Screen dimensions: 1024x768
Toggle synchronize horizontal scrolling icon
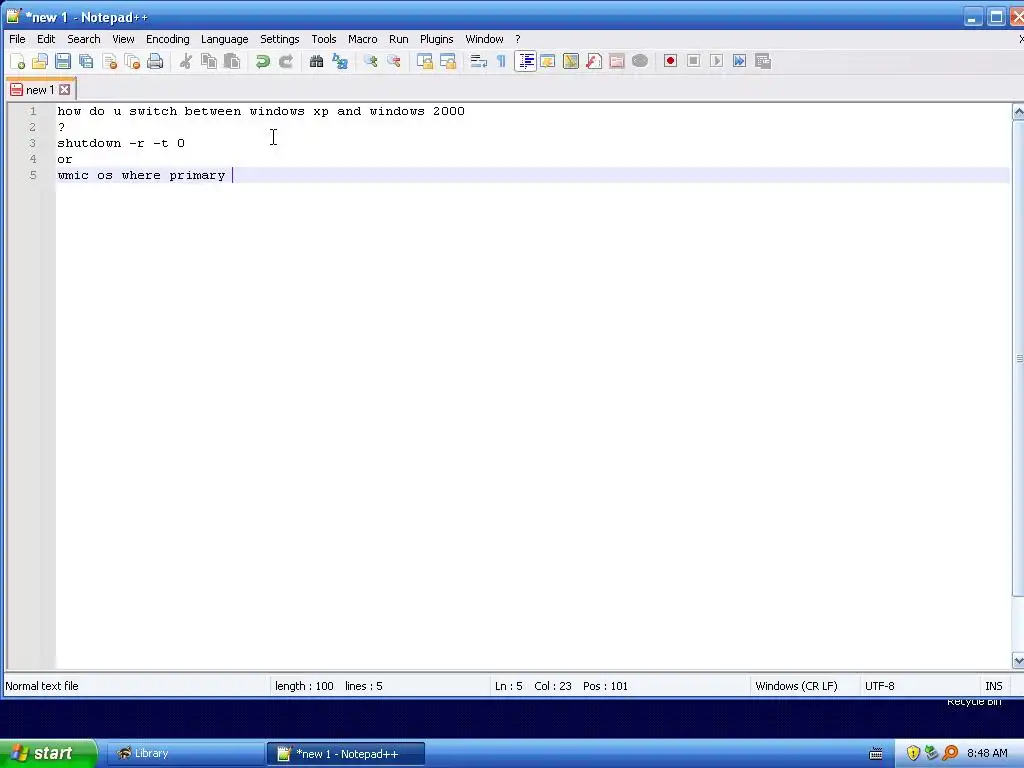pyautogui.click(x=447, y=61)
